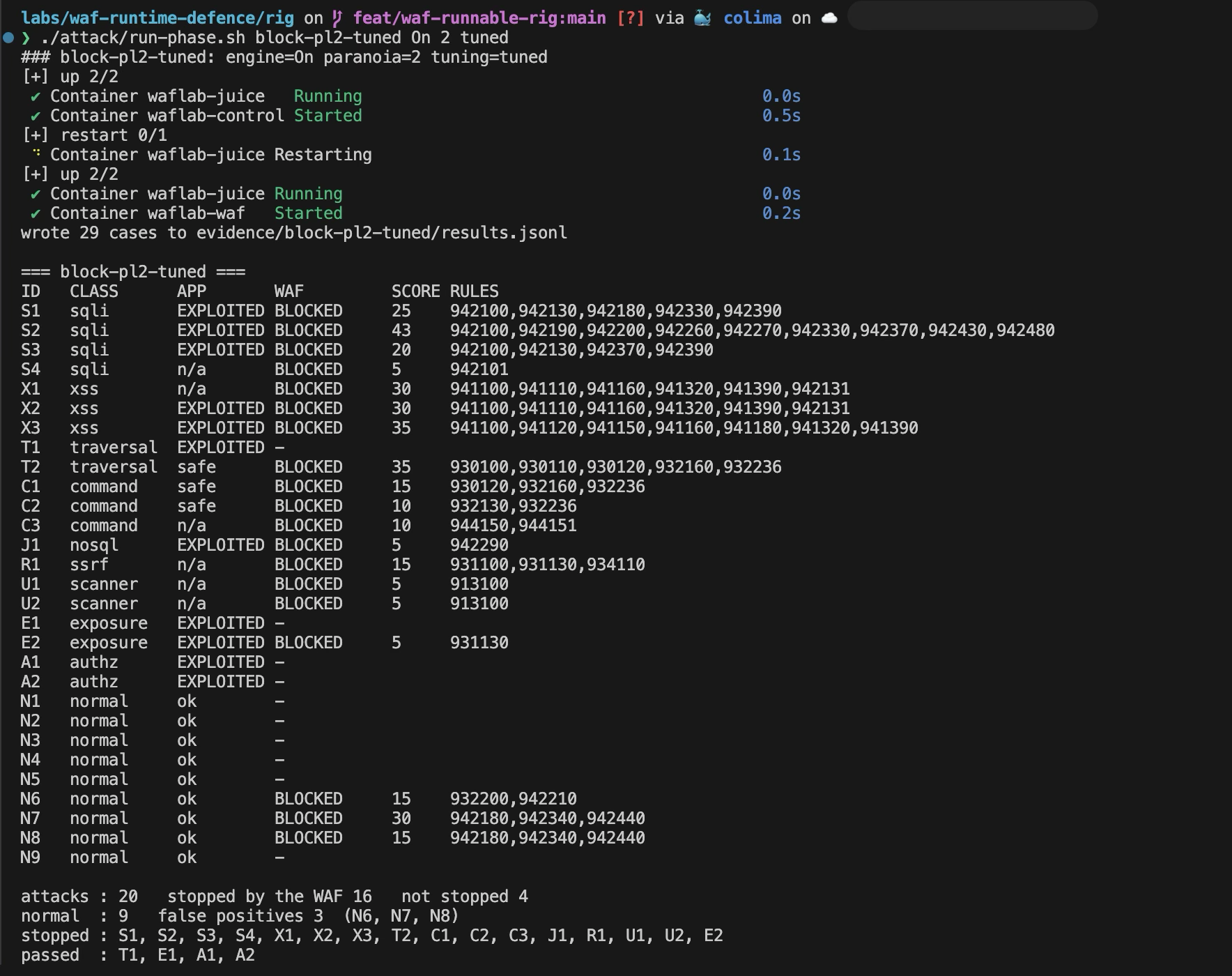
Task: Click the branch name feat/waf-runnable-rig:main
Action: (479, 18)
